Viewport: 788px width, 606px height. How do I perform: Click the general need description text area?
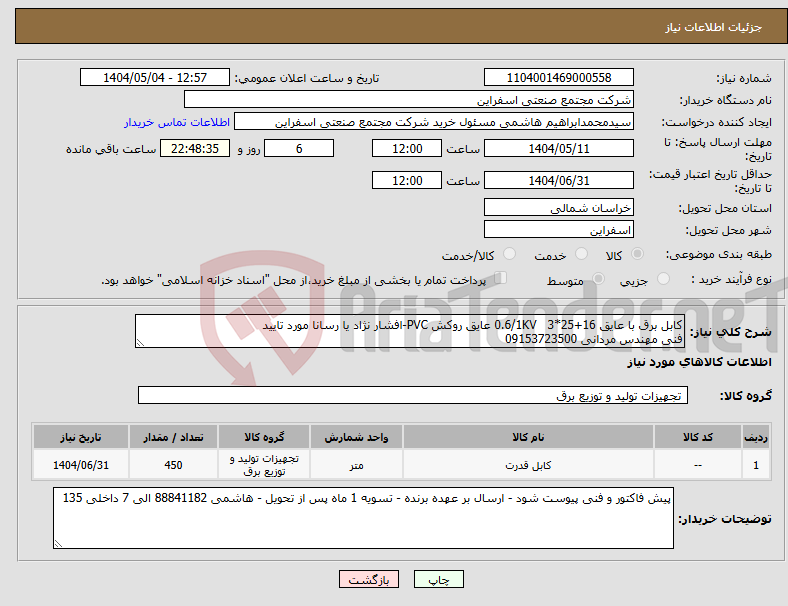pyautogui.click(x=410, y=331)
